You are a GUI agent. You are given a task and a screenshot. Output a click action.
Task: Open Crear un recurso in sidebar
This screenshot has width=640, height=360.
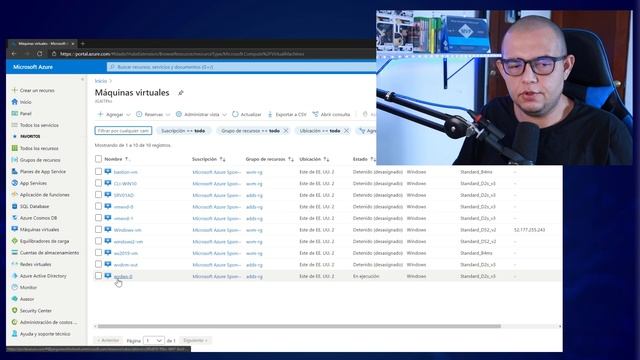tap(37, 90)
